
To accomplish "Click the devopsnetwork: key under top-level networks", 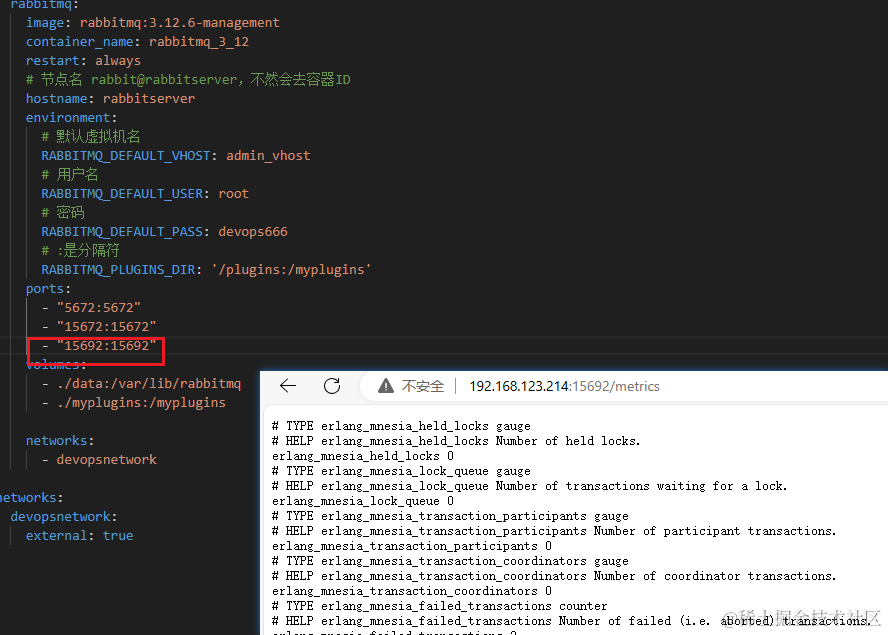I will (x=63, y=517).
